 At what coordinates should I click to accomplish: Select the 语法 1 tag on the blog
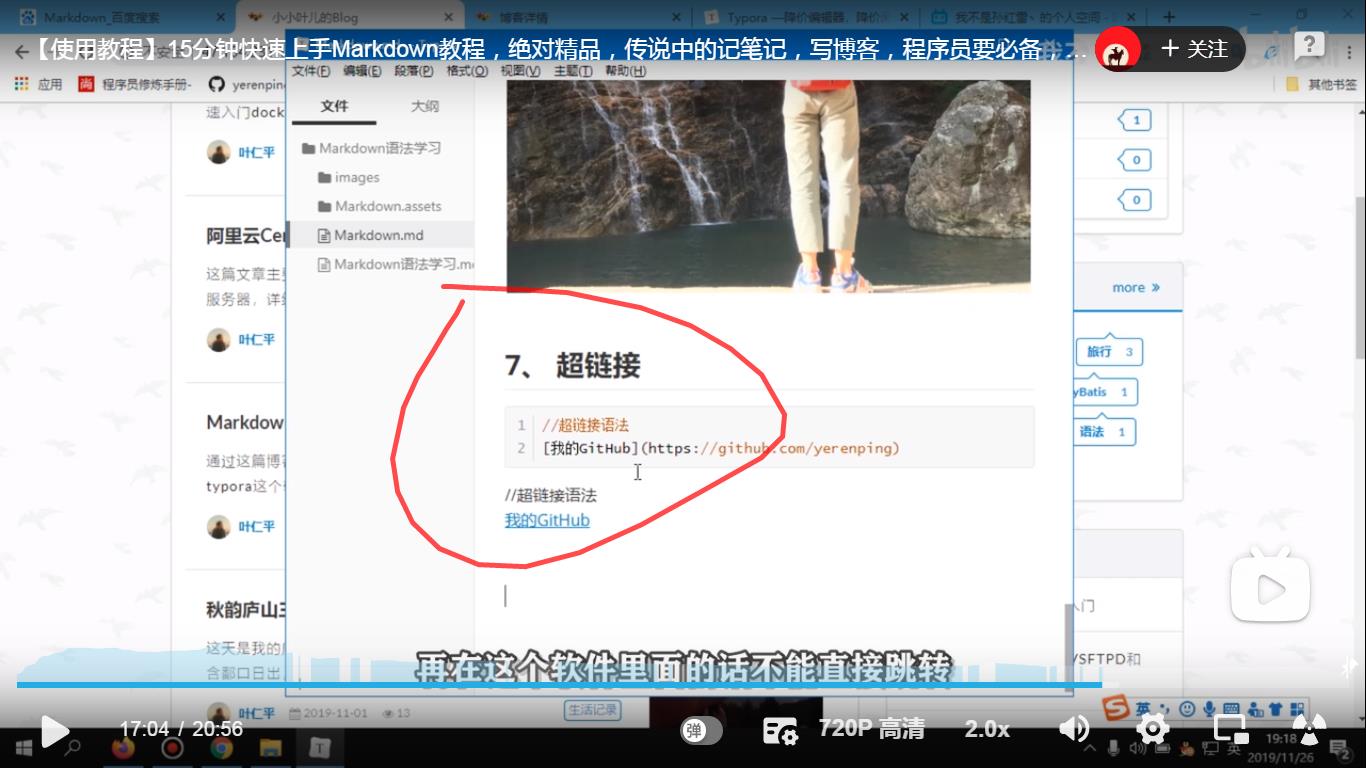click(x=1105, y=432)
